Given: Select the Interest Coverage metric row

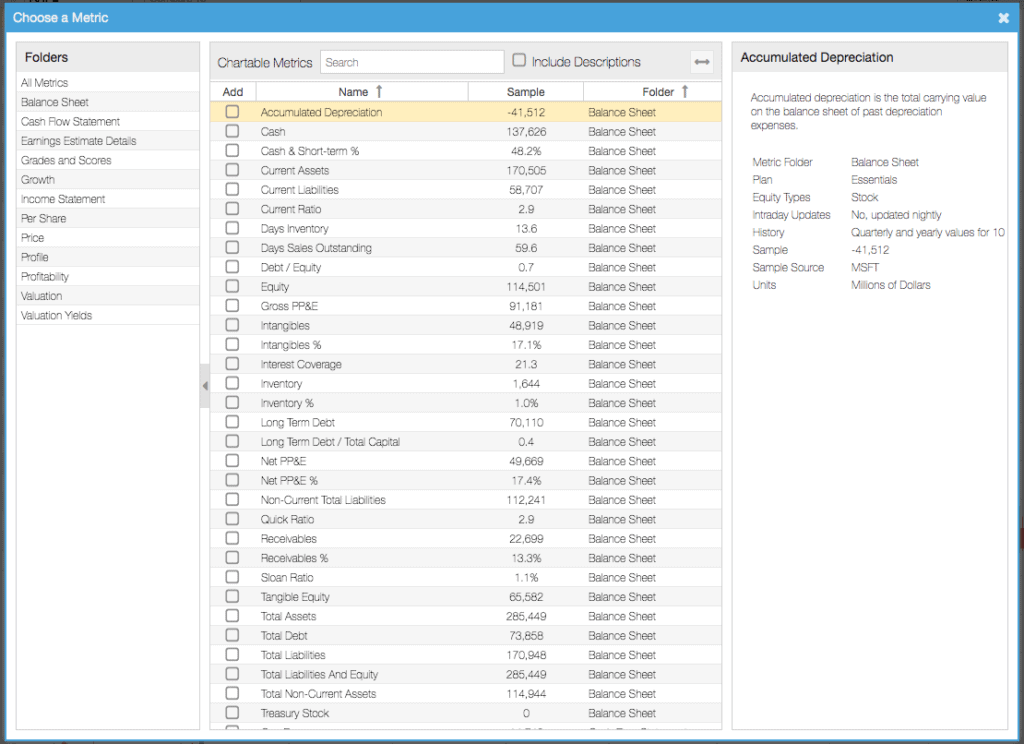Looking at the screenshot, I should tap(466, 364).
